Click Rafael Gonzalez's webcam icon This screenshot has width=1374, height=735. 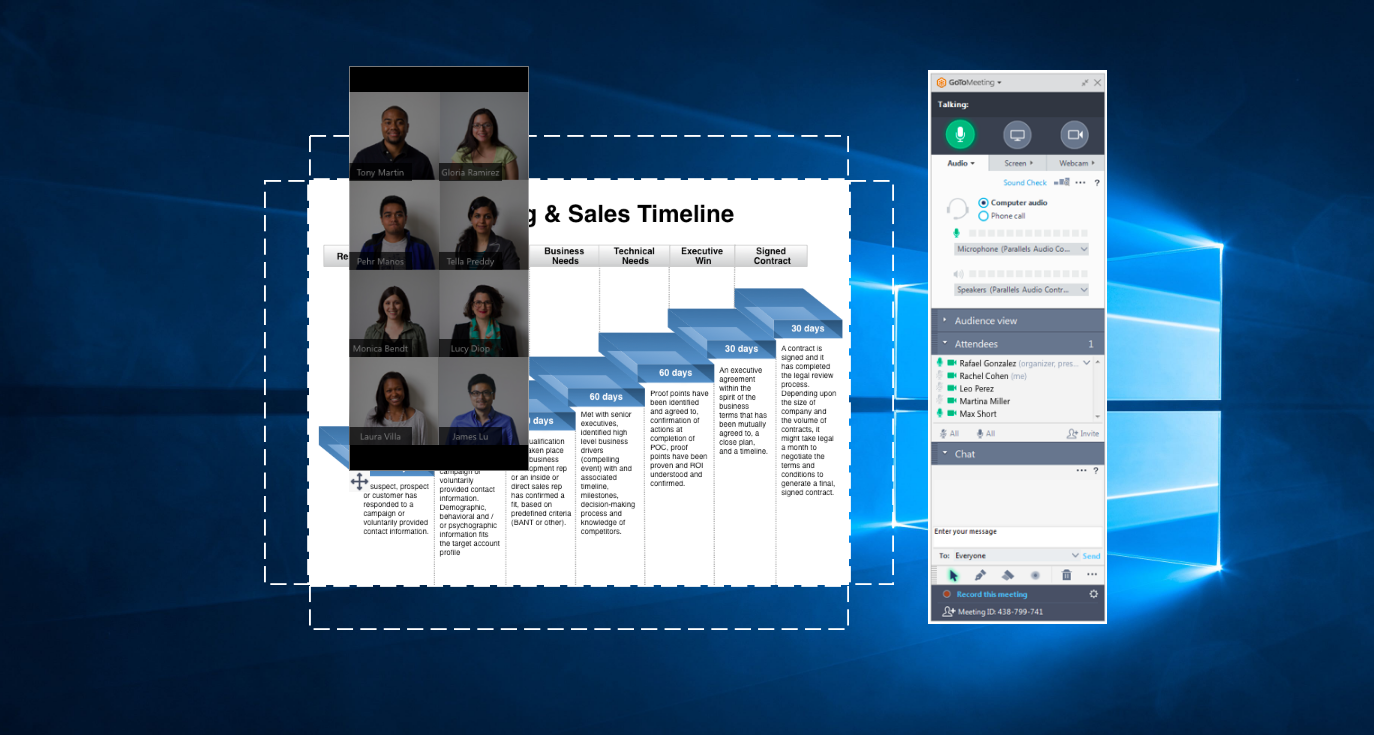pos(952,363)
